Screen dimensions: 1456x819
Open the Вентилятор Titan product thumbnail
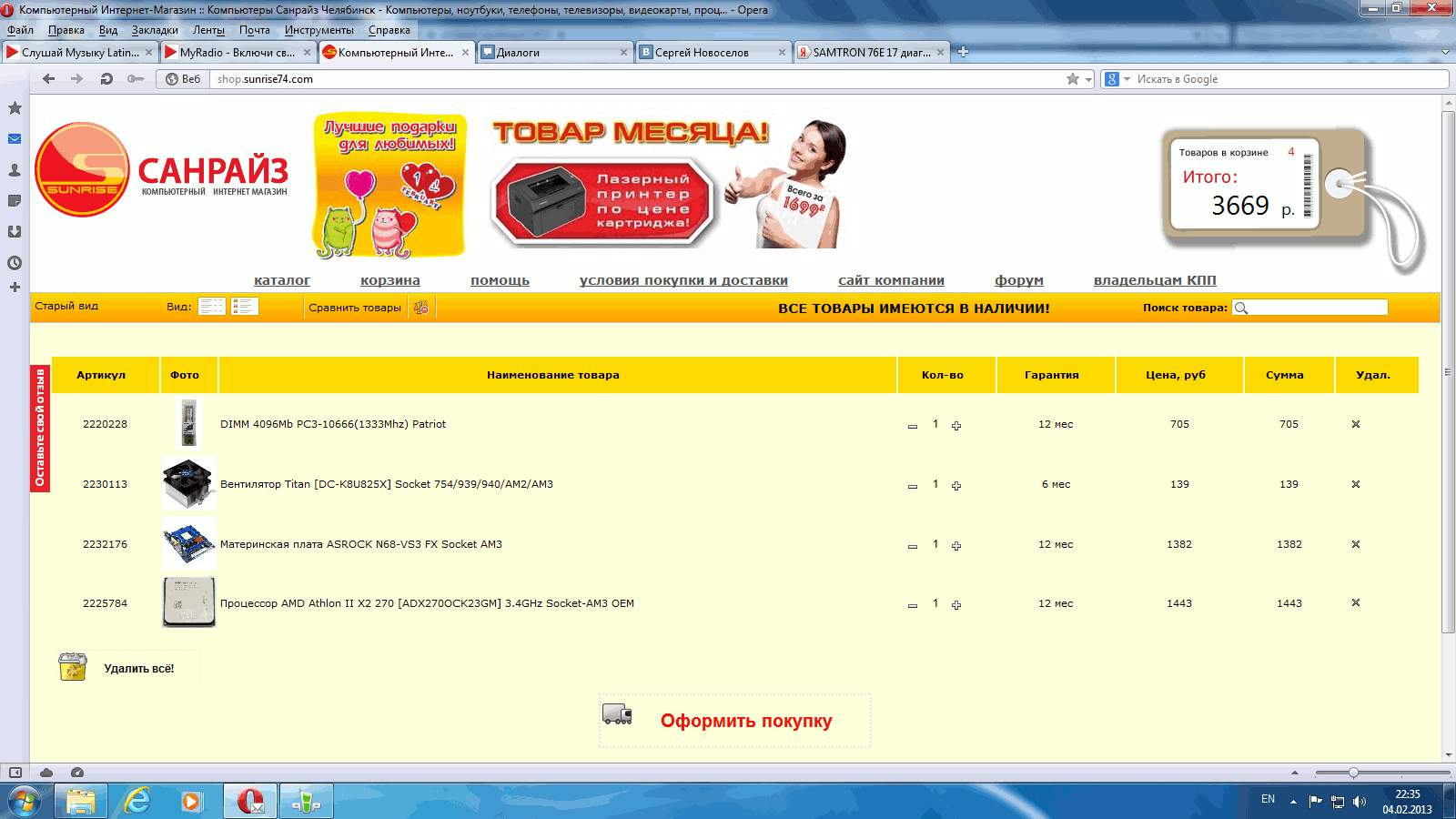point(188,483)
